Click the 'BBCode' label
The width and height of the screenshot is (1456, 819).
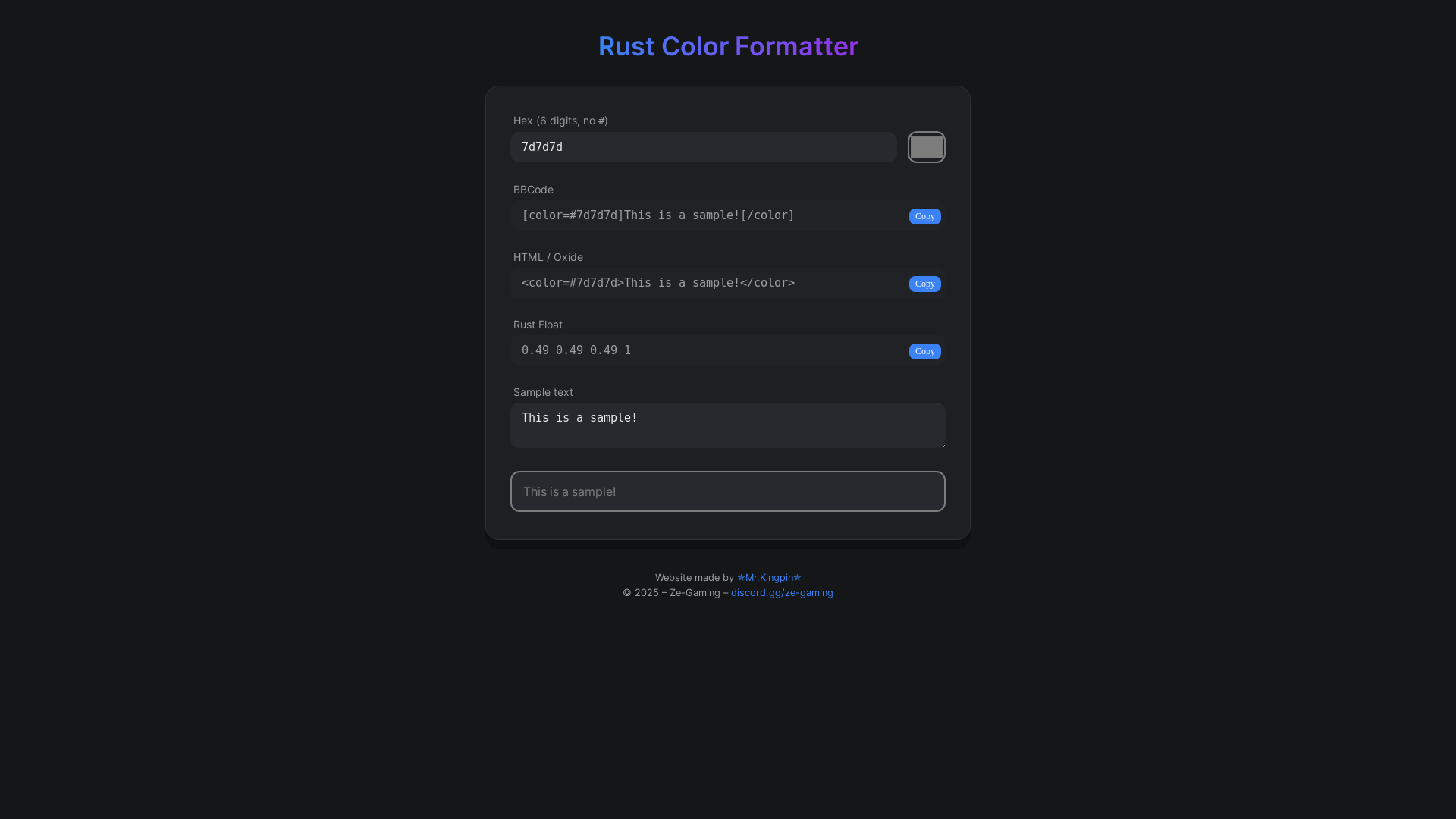(x=533, y=190)
